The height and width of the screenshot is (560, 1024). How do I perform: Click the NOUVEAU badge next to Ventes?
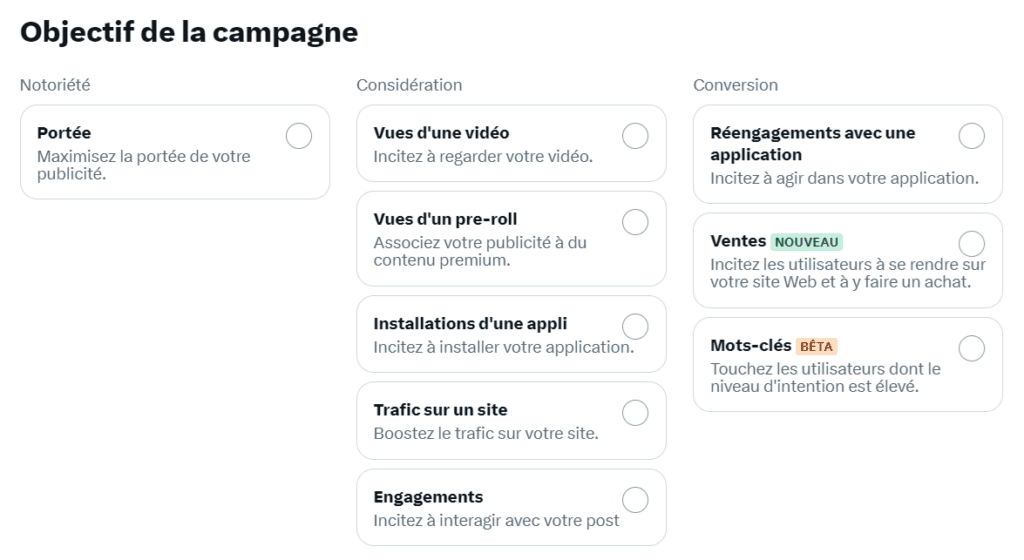tap(807, 242)
